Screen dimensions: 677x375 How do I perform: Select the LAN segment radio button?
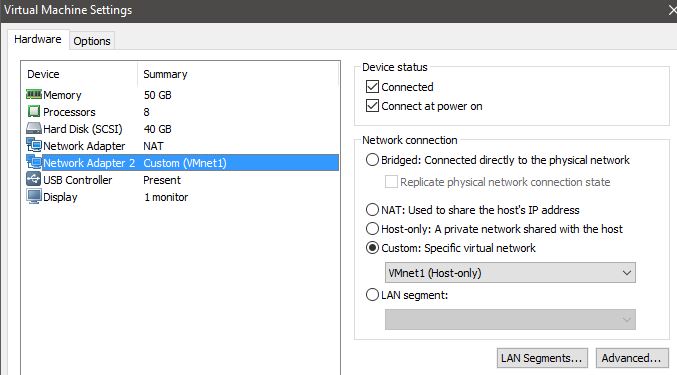372,295
